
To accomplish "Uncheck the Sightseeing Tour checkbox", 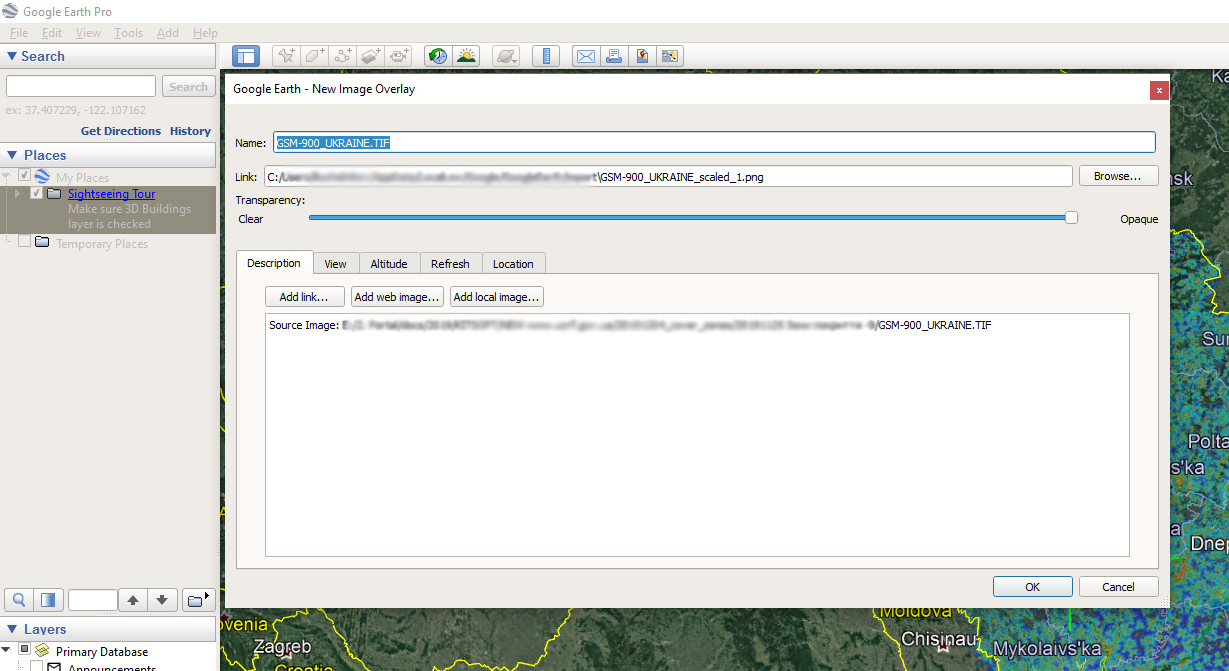I will (x=37, y=193).
